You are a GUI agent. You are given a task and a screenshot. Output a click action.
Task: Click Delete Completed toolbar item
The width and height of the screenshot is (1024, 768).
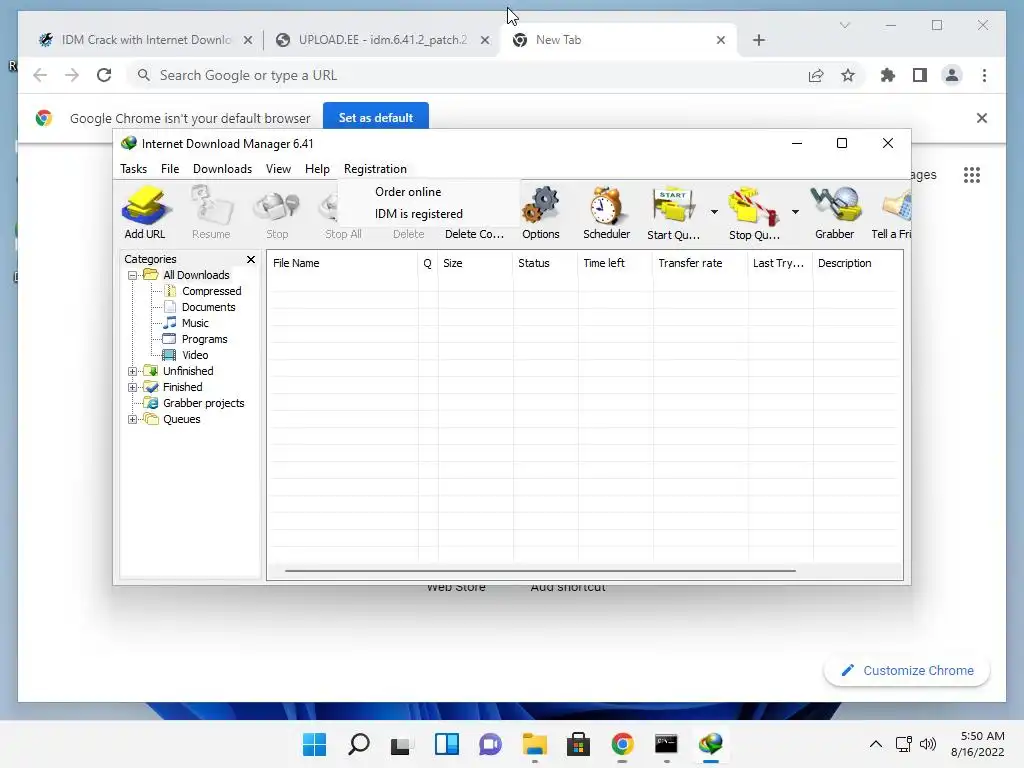pyautogui.click(x=474, y=234)
